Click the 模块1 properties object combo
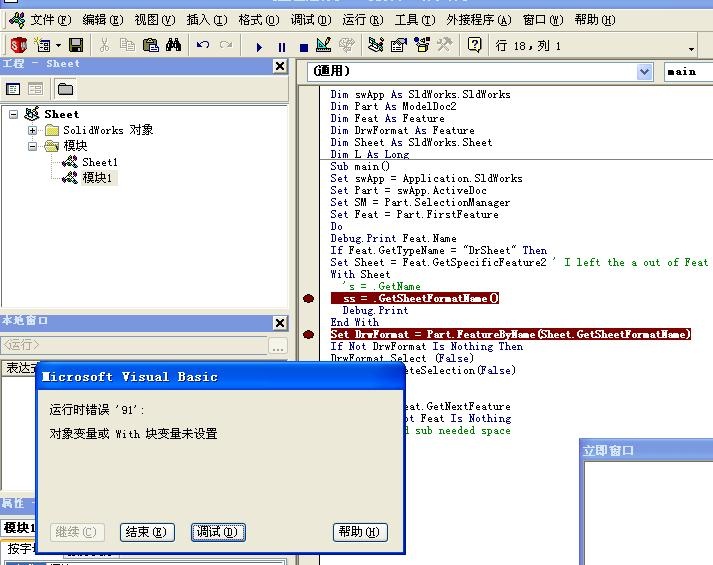713x565 pixels. pos(18,528)
